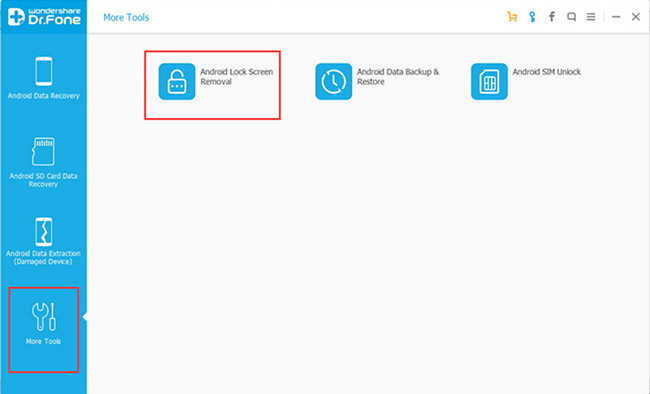Click the Wondershare Dr.Fone logo
650x394 pixels.
coord(44,17)
